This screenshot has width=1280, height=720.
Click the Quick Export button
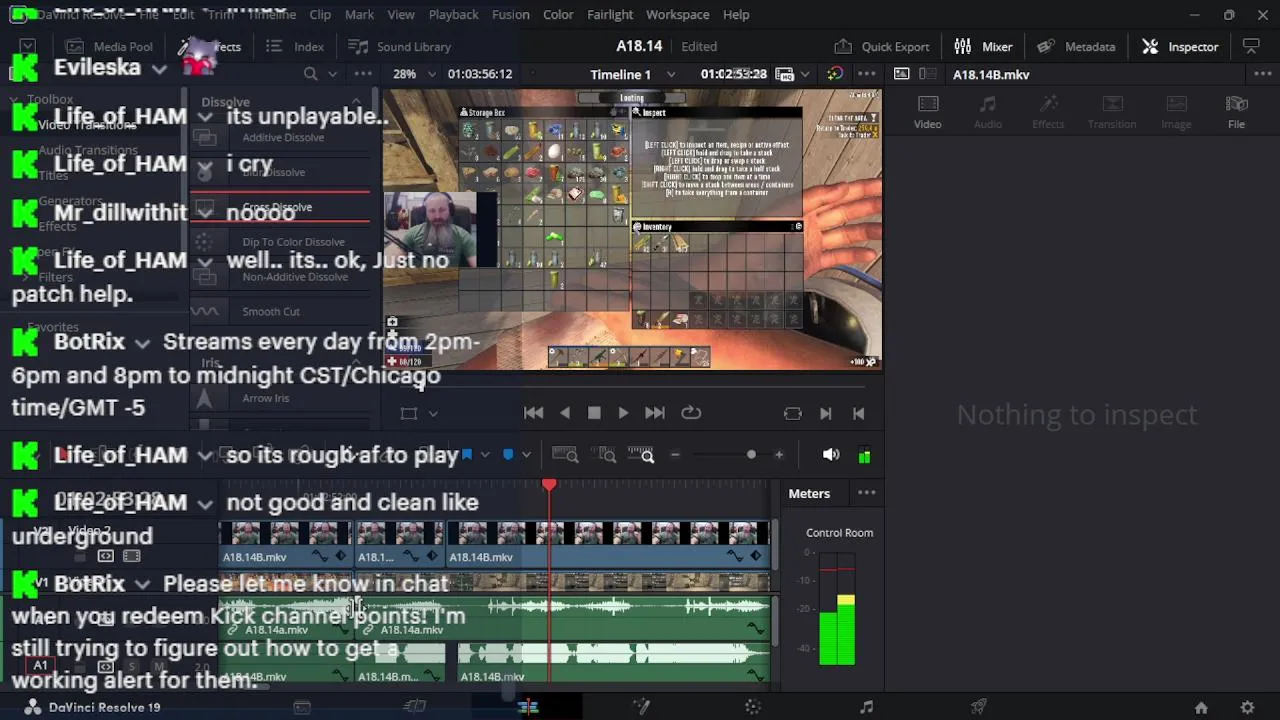[x=881, y=46]
